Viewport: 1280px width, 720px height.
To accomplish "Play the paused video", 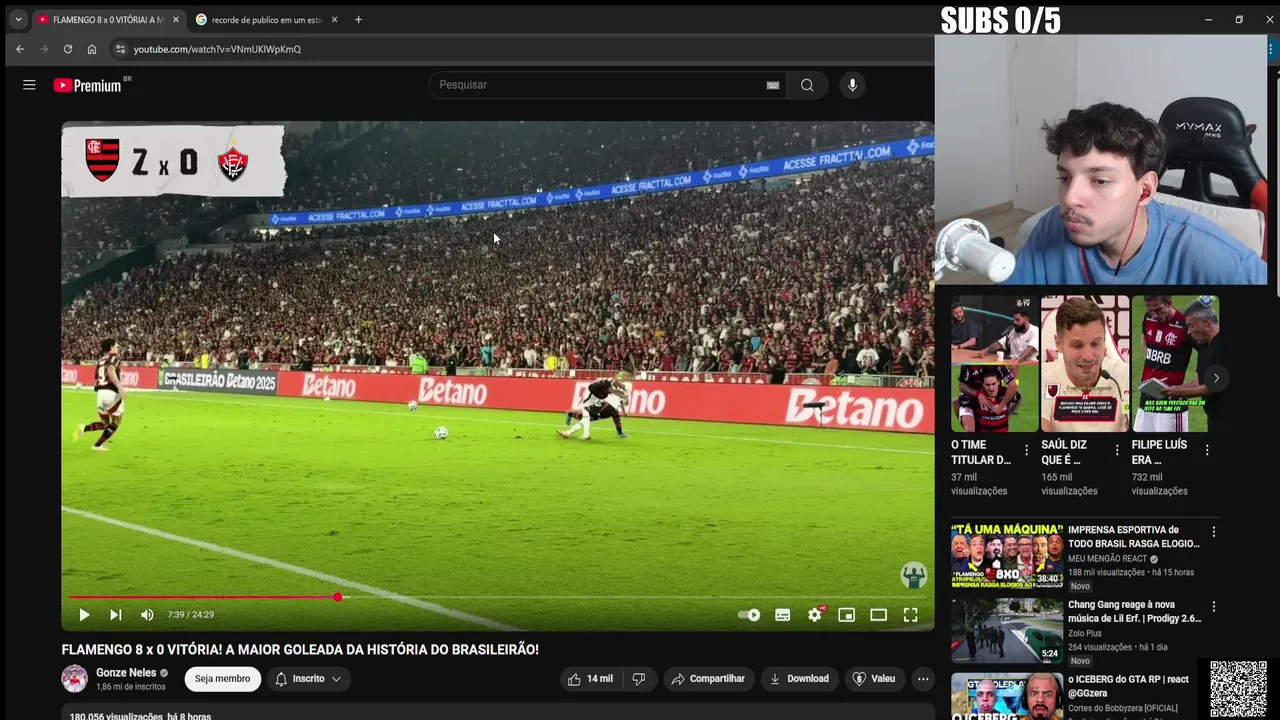I will click(x=84, y=615).
